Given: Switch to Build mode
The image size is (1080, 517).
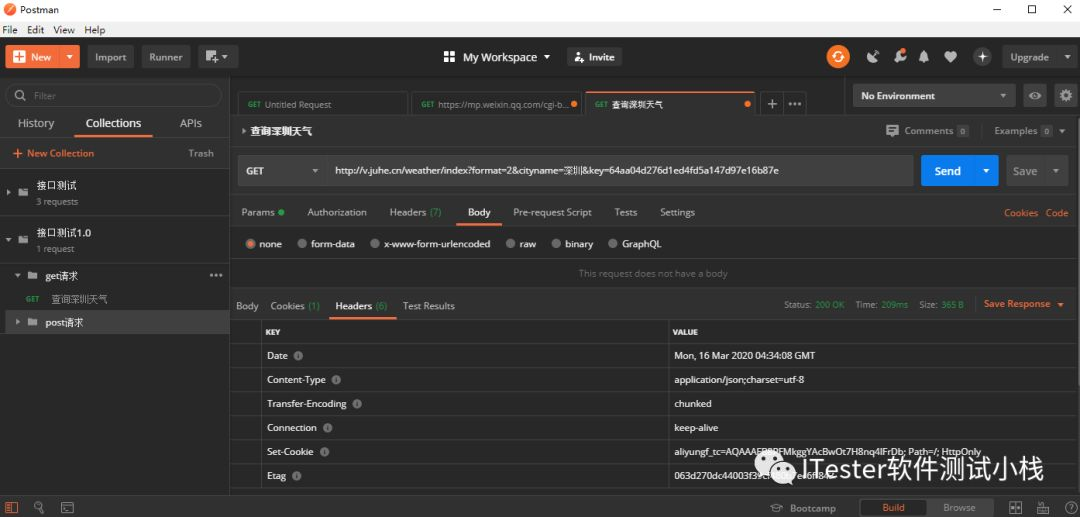Looking at the screenshot, I should (x=893, y=507).
